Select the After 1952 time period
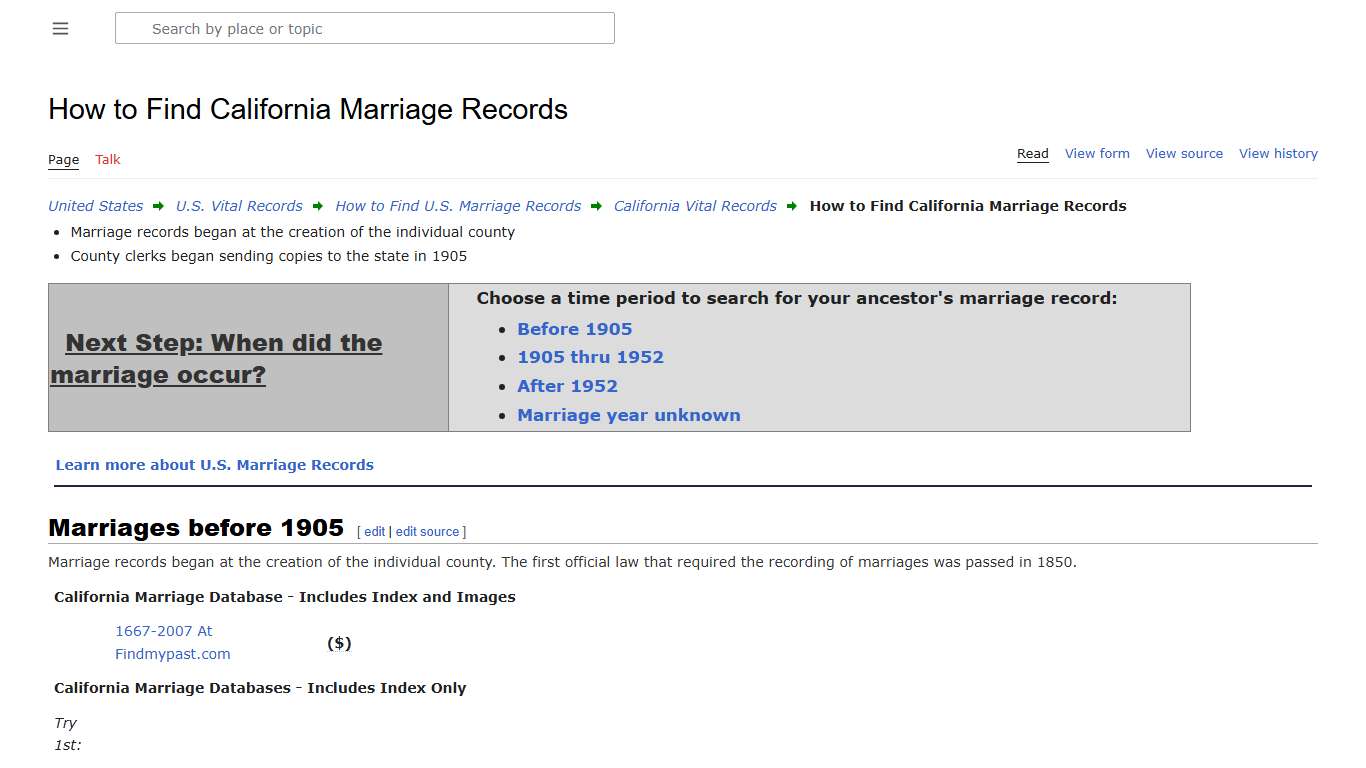Image resolution: width=1366 pixels, height=768 pixels. coord(567,386)
